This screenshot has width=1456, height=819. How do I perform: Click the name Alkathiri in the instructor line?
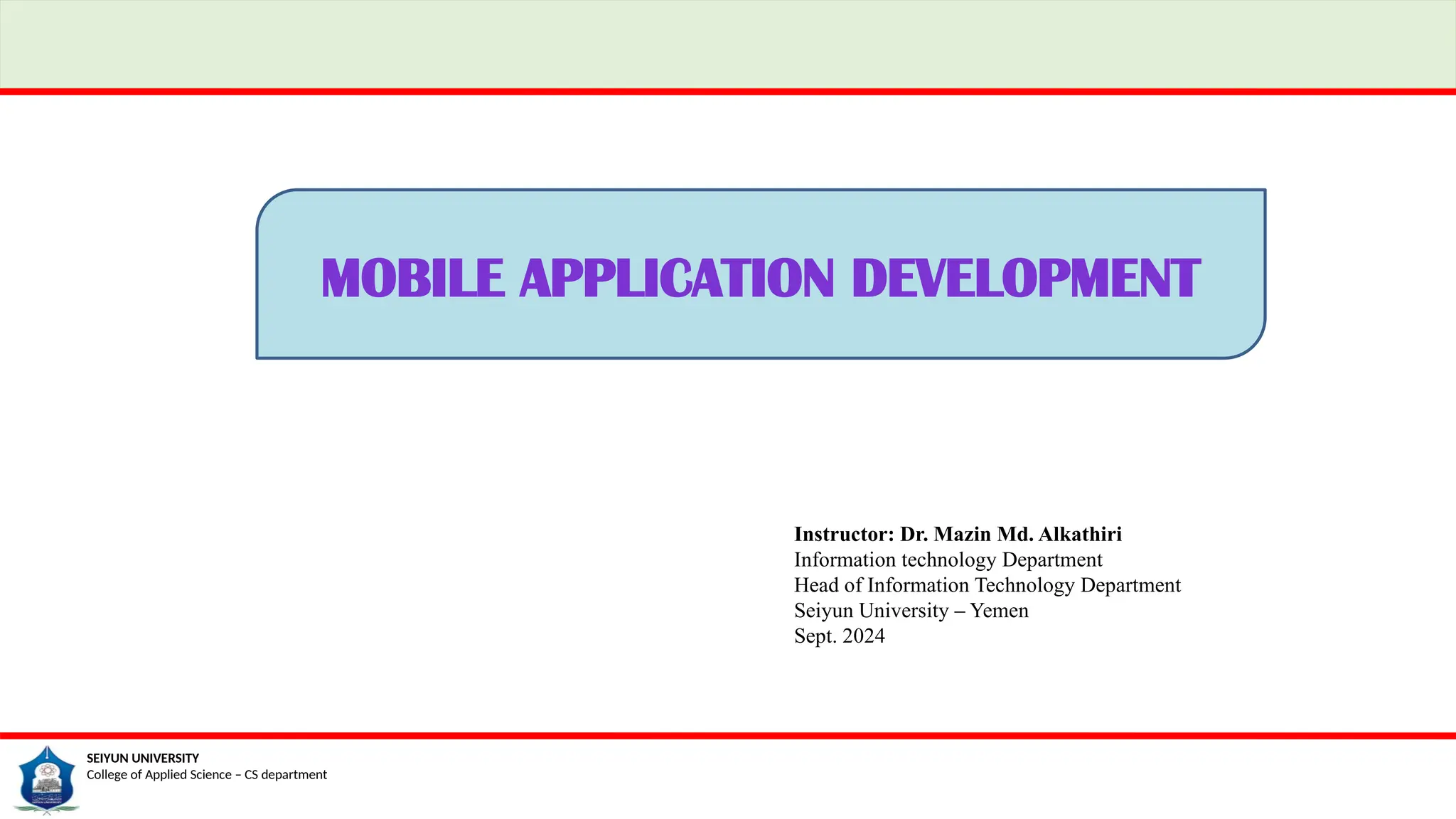(1080, 534)
